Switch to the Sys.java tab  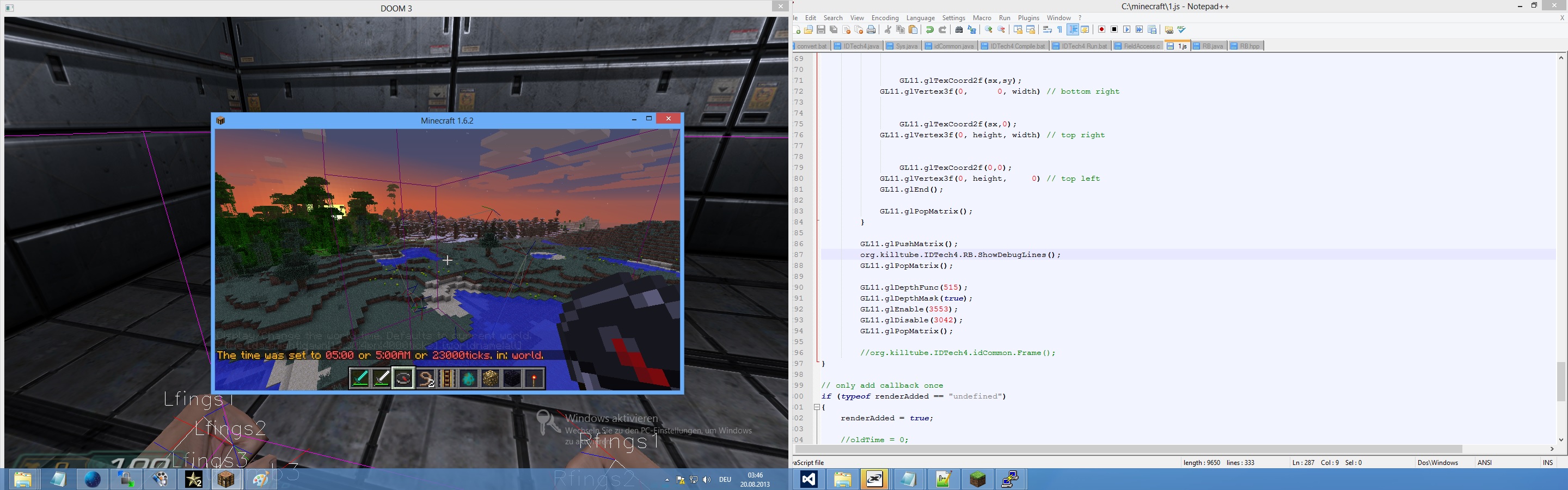point(902,46)
